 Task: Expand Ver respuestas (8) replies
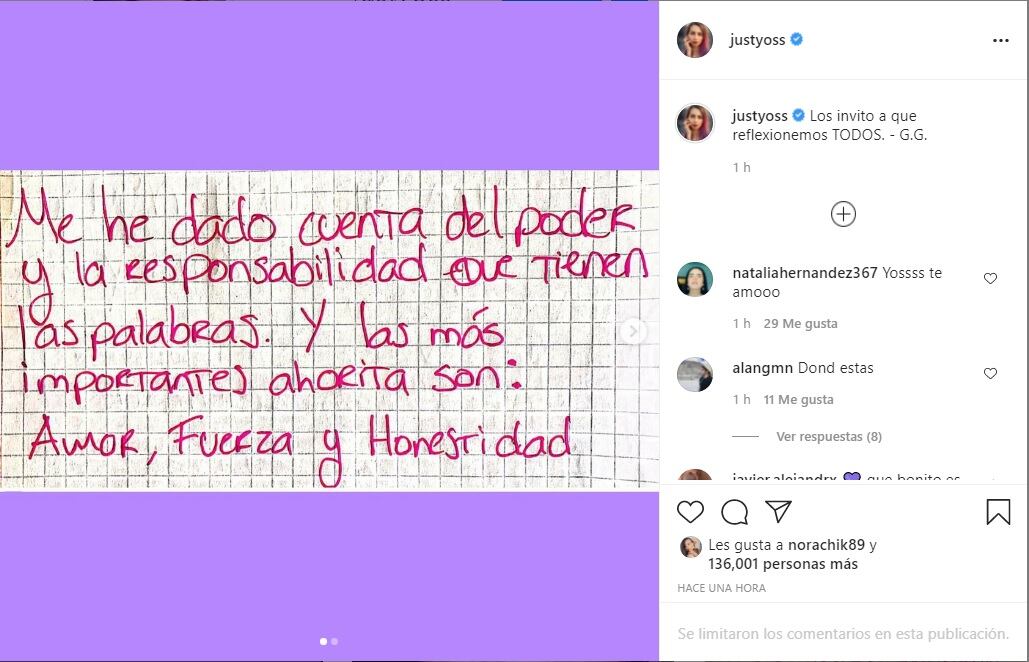(829, 436)
